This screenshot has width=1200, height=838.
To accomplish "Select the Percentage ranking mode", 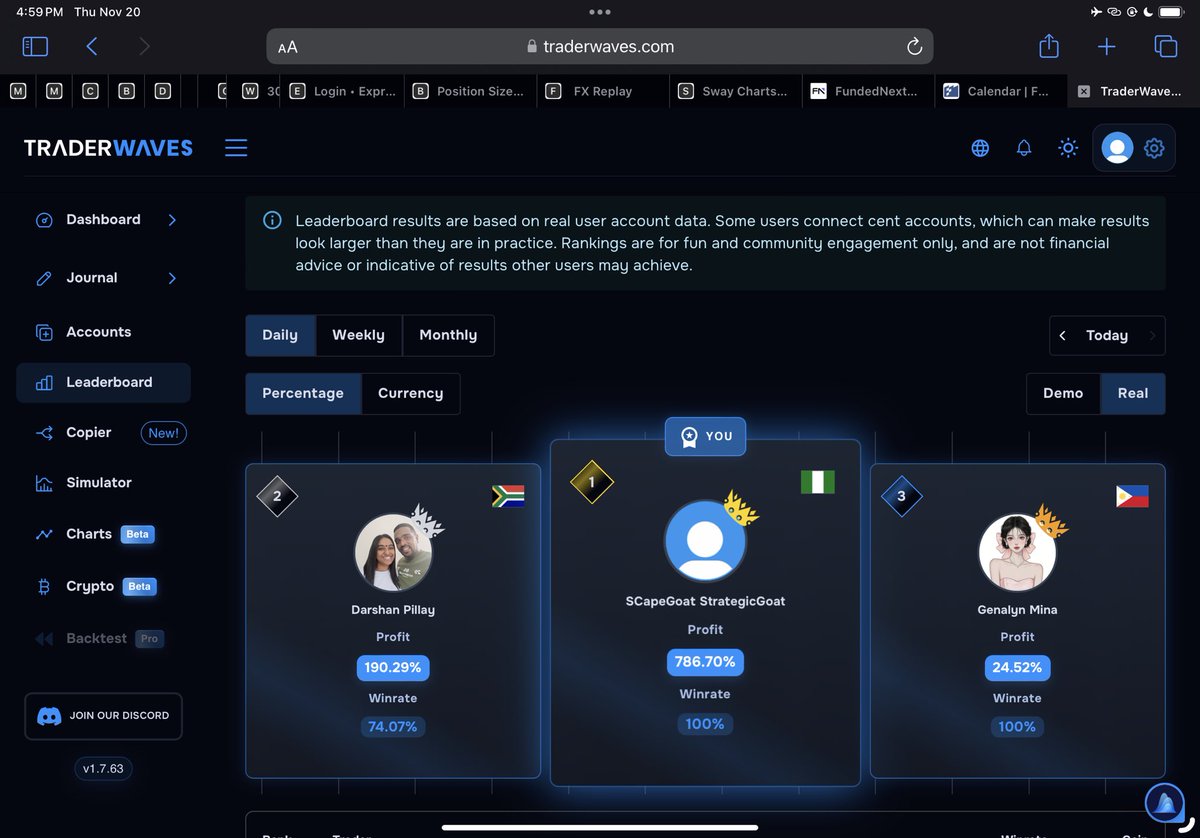I will [x=303, y=393].
